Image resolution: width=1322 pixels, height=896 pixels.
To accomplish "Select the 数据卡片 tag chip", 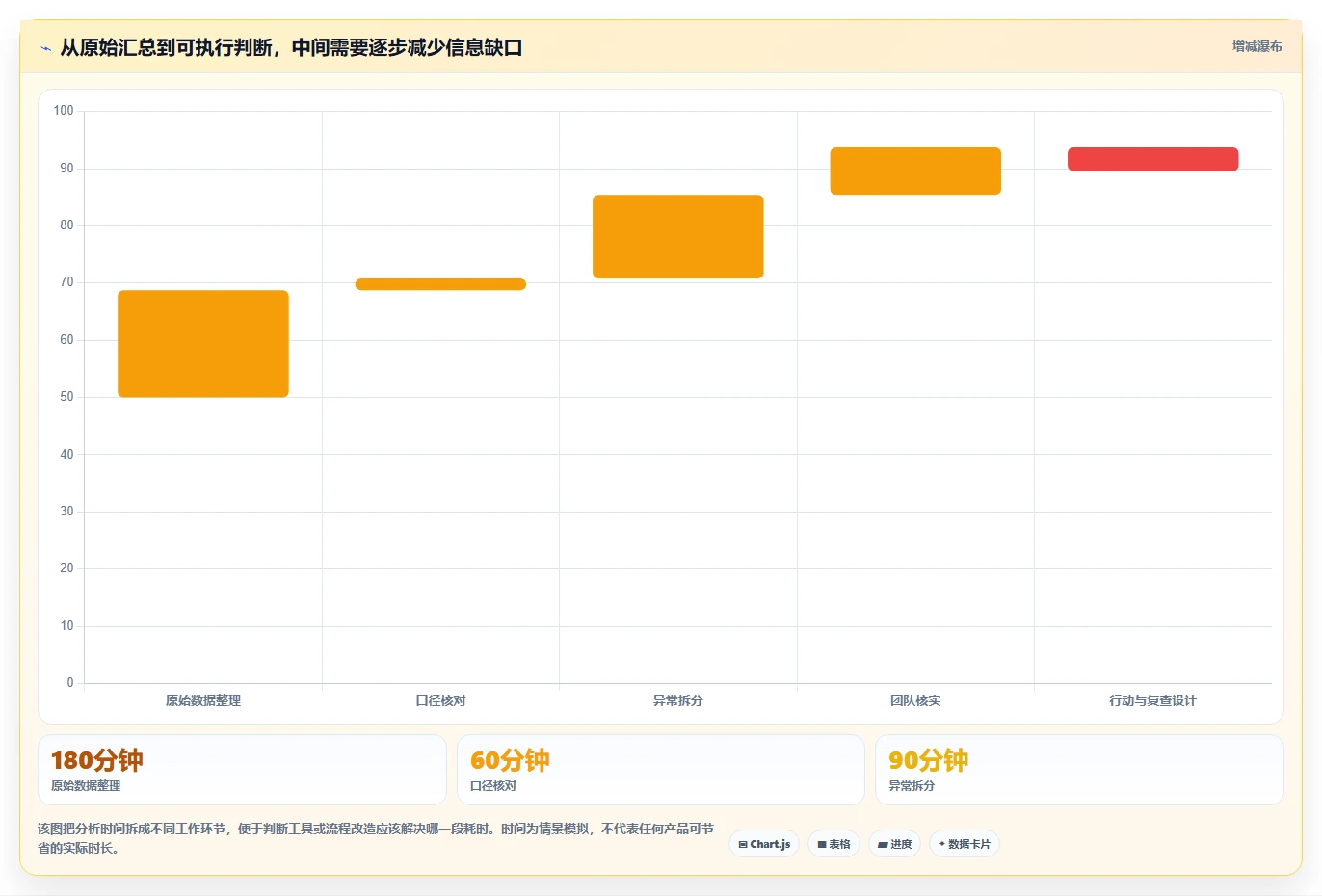I will (965, 844).
